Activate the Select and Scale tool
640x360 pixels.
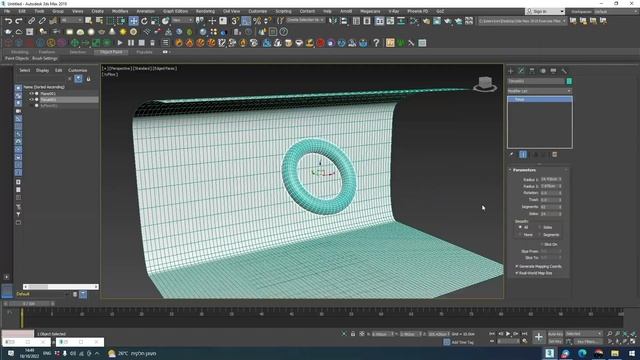point(155,20)
